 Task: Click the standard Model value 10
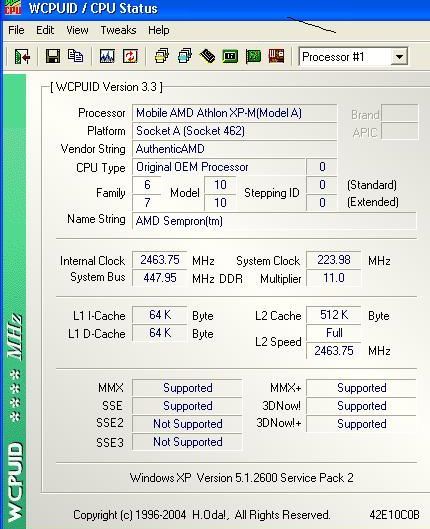pyautogui.click(x=220, y=185)
